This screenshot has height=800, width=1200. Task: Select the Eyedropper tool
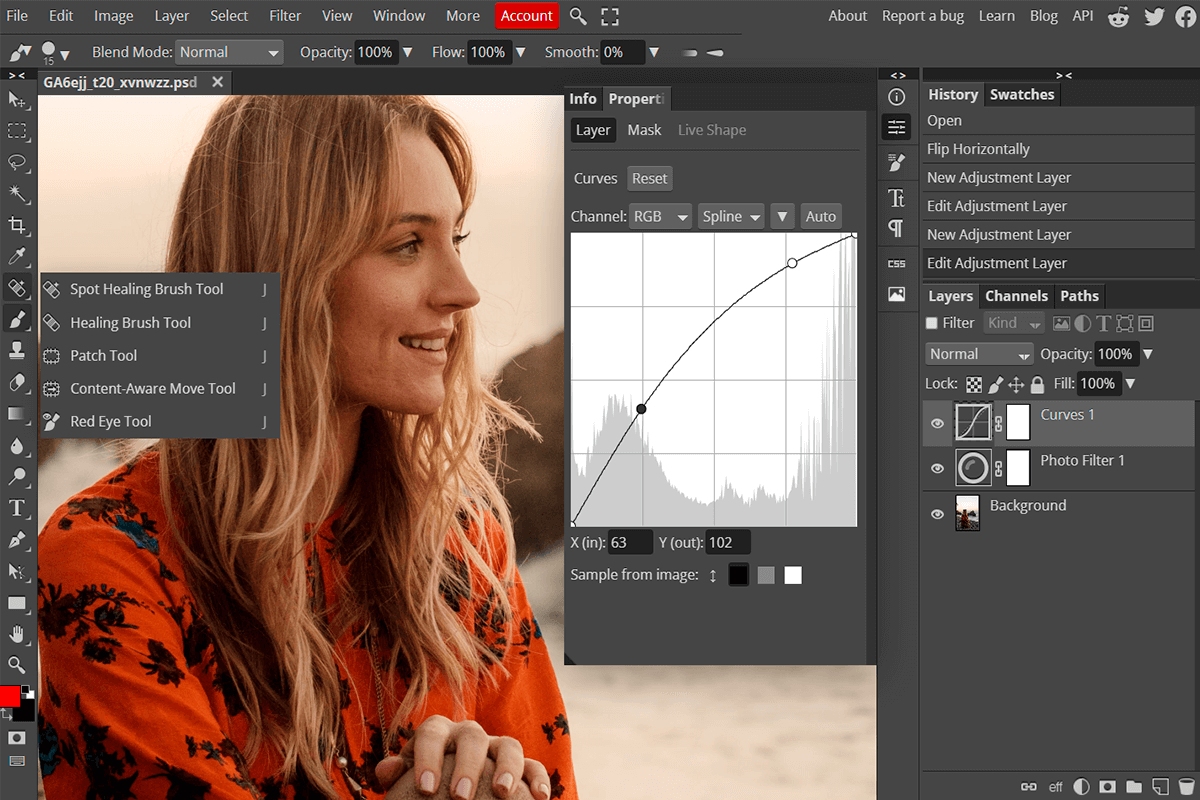point(17,257)
